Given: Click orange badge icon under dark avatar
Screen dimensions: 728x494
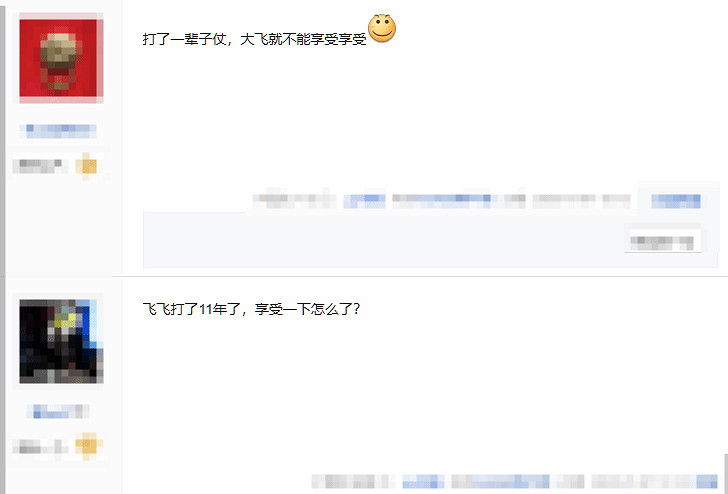Looking at the screenshot, I should tap(88, 446).
